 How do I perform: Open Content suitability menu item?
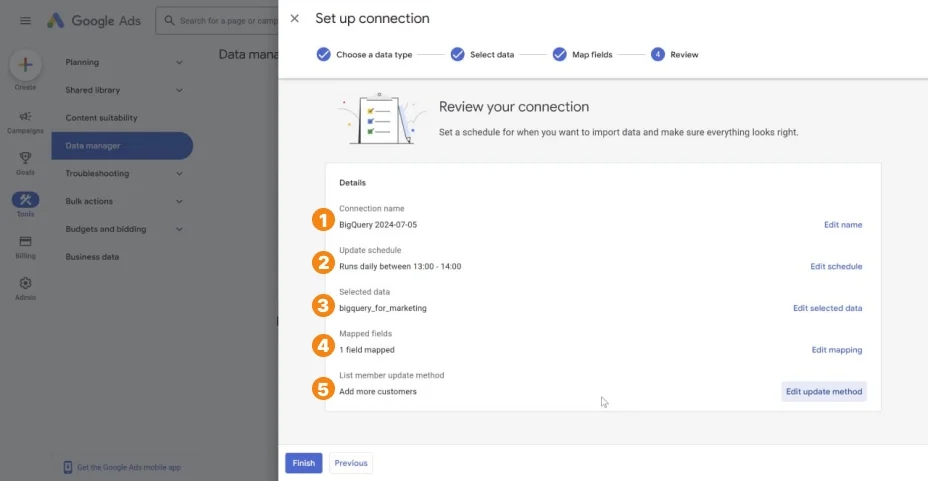[x=101, y=118]
